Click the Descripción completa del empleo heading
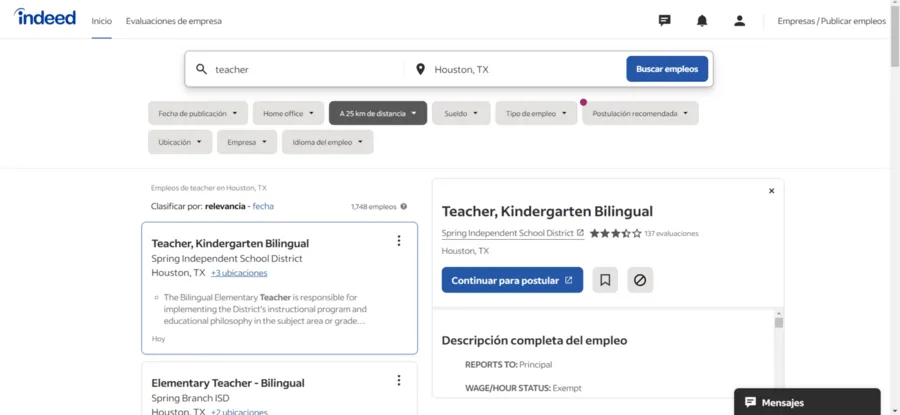 pos(534,340)
